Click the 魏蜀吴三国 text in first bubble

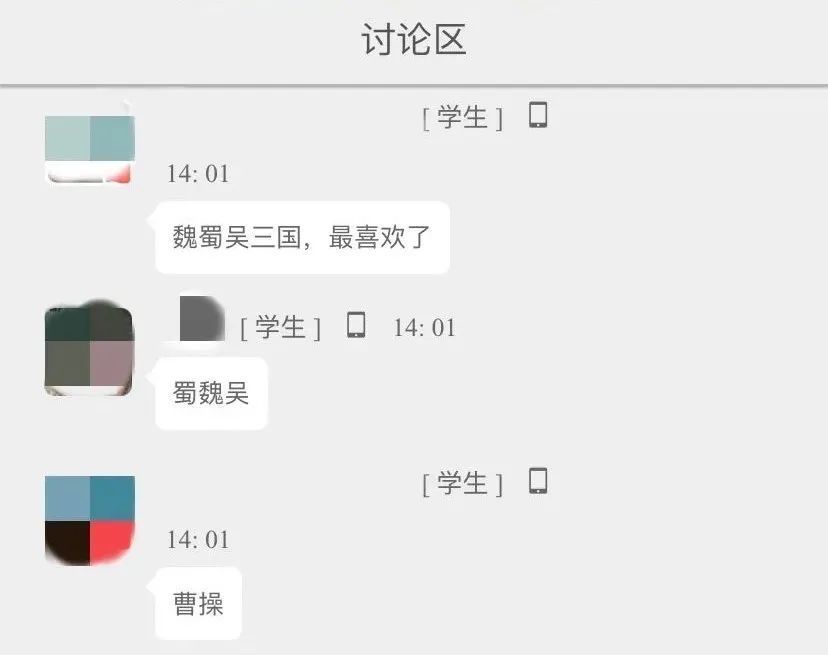pyautogui.click(x=237, y=237)
